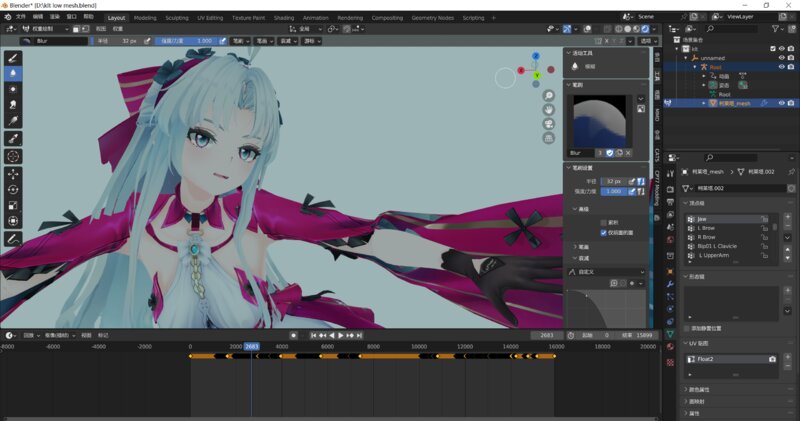Select the Transform tool
Screen dimensions: 800x421
tap(13, 221)
